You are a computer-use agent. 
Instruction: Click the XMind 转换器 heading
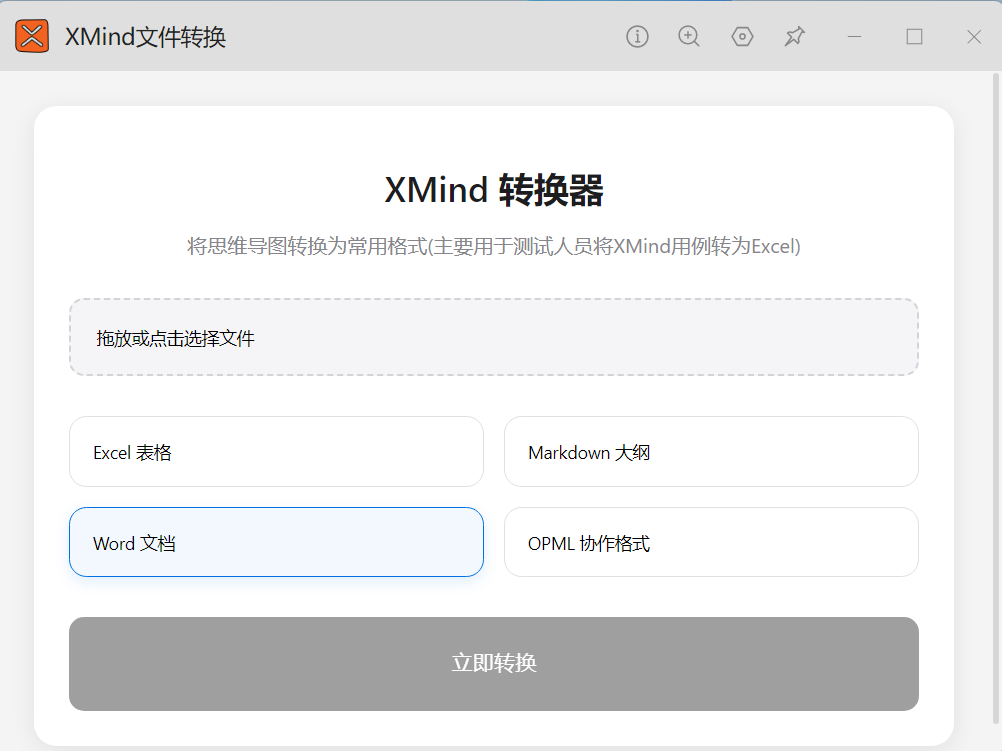(x=494, y=190)
